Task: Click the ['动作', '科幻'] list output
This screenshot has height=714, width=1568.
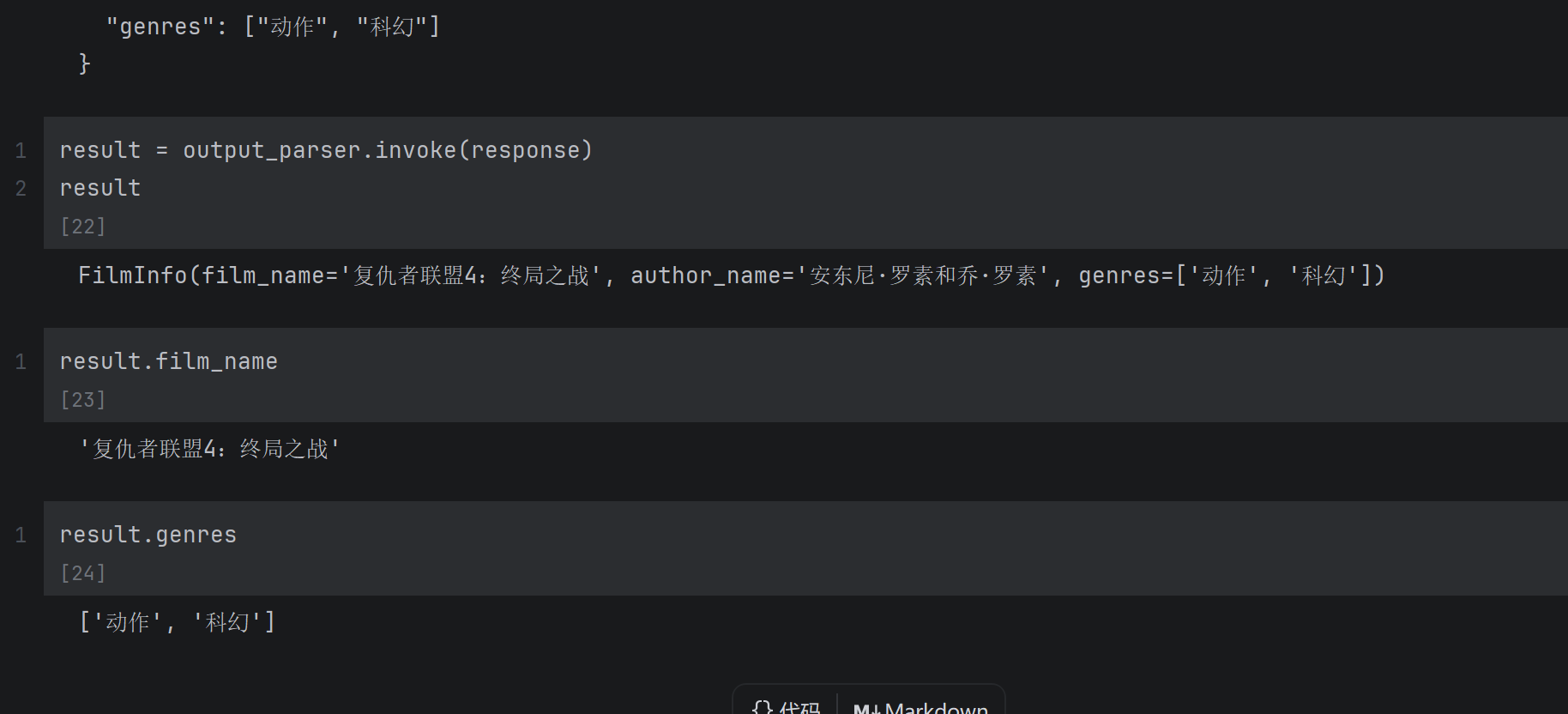Action: tap(178, 622)
